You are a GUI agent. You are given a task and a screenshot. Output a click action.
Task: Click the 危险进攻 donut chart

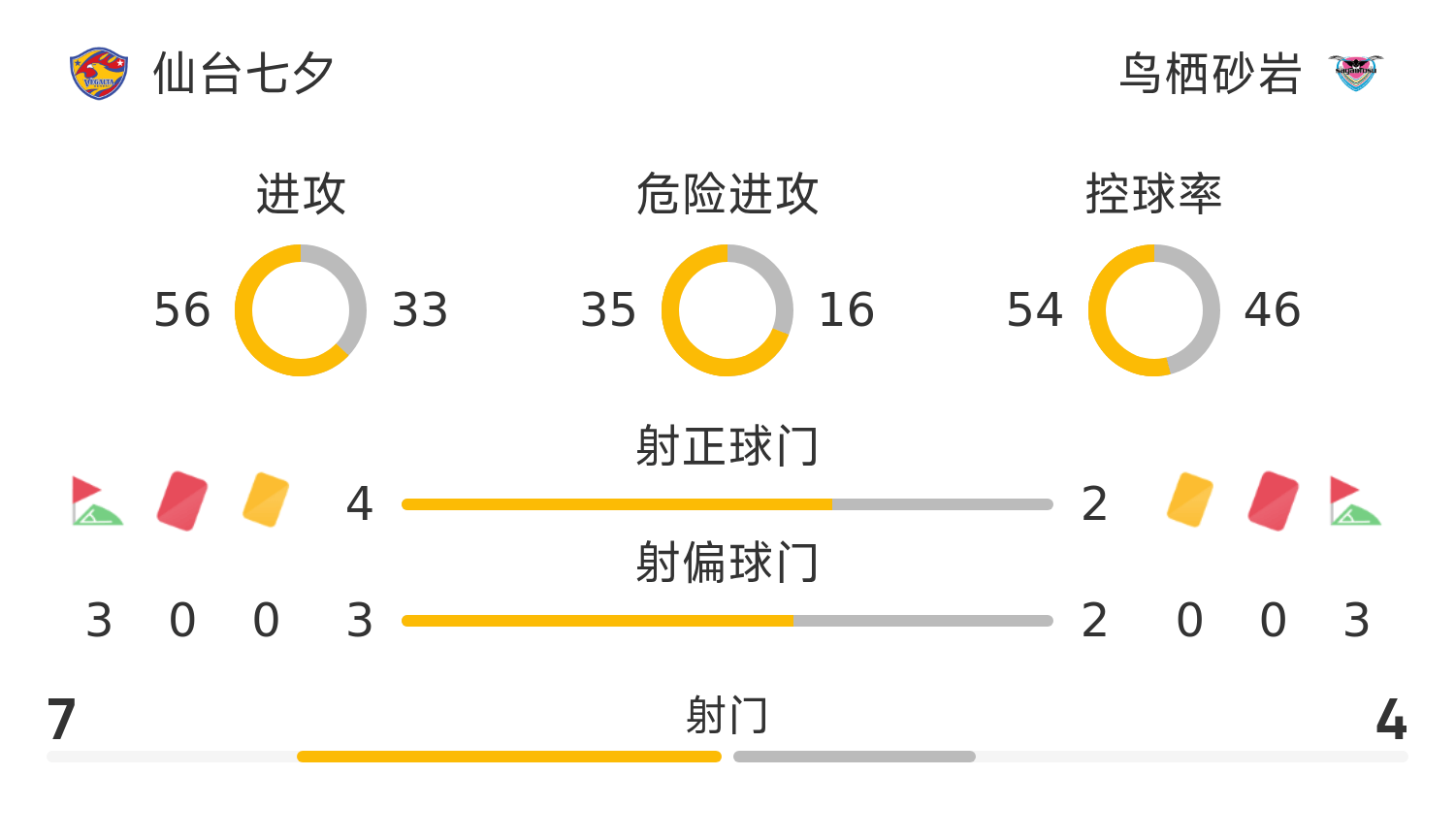[727, 310]
